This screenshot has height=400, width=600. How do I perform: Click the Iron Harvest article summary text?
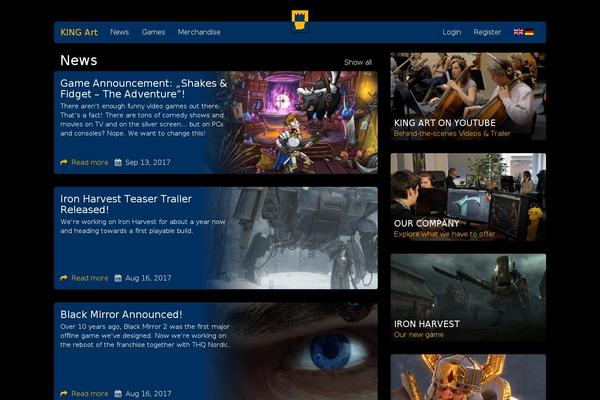pyautogui.click(x=143, y=226)
